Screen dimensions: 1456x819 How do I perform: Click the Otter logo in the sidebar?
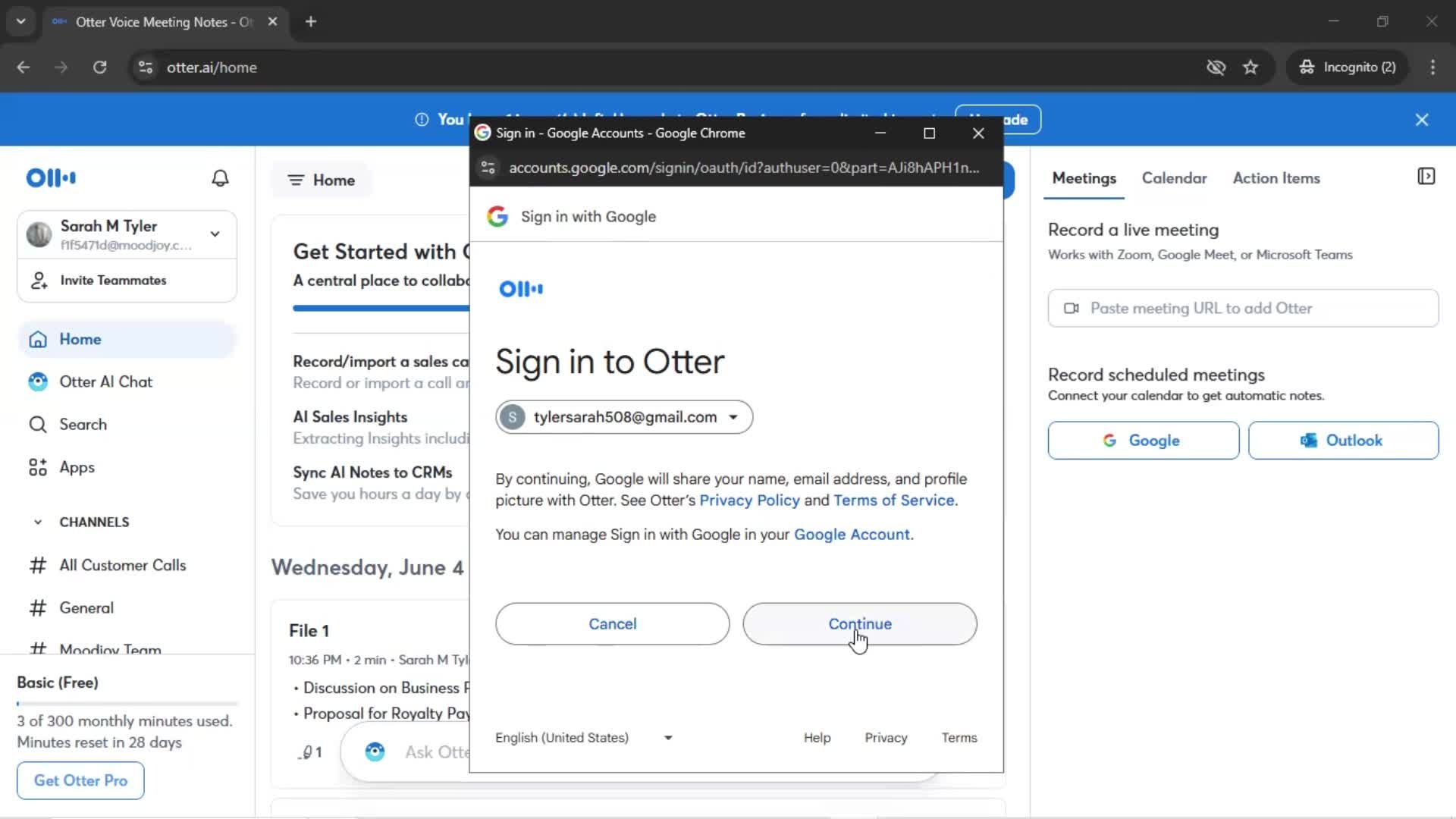(51, 178)
